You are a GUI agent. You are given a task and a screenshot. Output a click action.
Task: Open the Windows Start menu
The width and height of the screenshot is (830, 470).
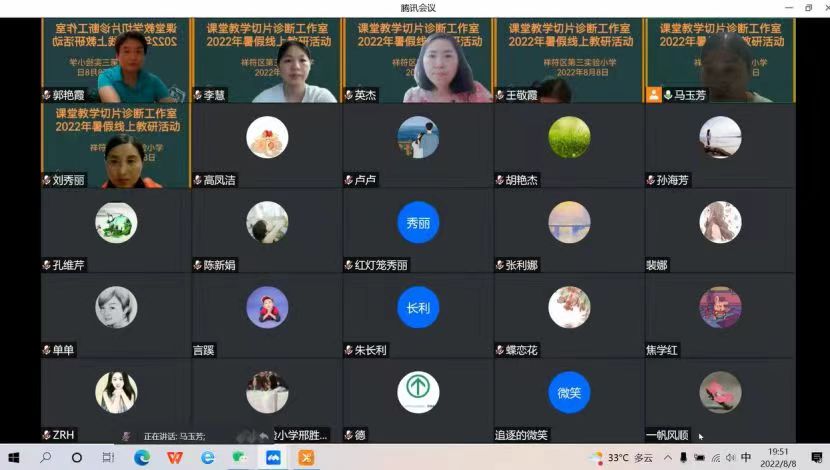click(14, 457)
